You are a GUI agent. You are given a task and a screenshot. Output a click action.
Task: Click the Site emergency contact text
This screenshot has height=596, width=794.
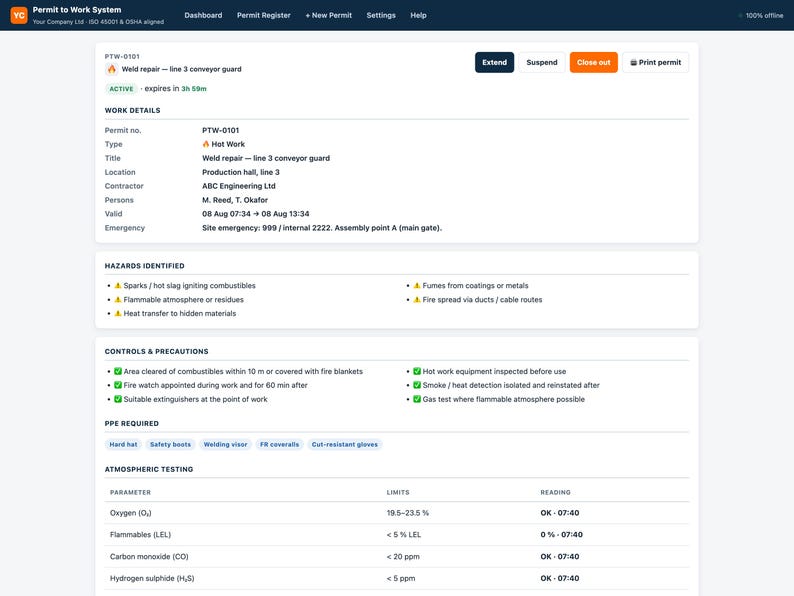click(x=322, y=228)
